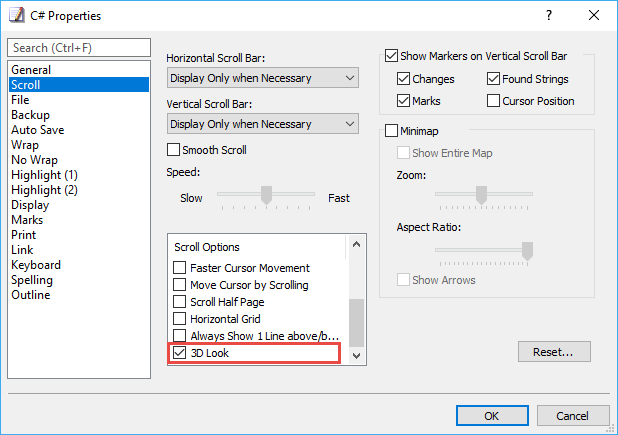Enable the Smooth Scroll checkbox
Viewport: 618px width, 435px height.
[x=173, y=150]
